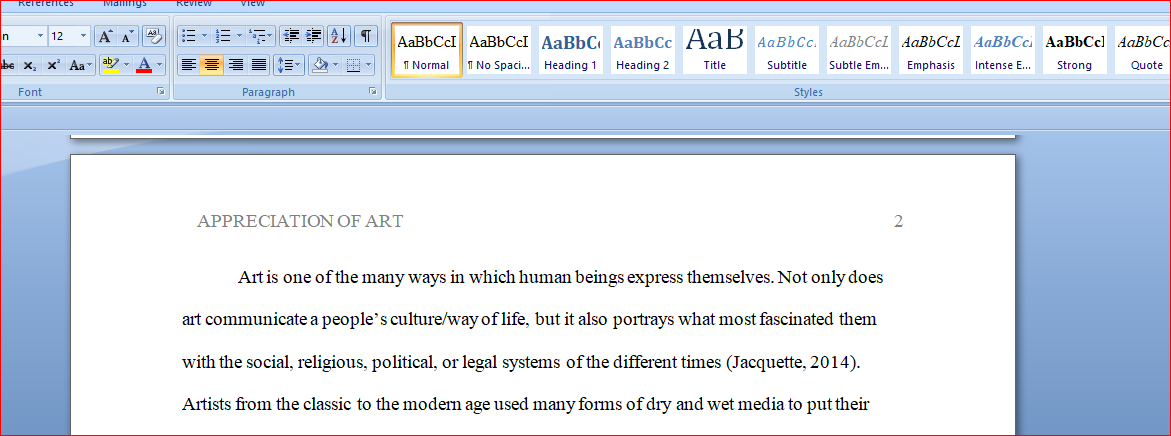Viewport: 1171px width, 436px height.
Task: Click the header text APPRECIATION OF ART
Action: point(300,221)
